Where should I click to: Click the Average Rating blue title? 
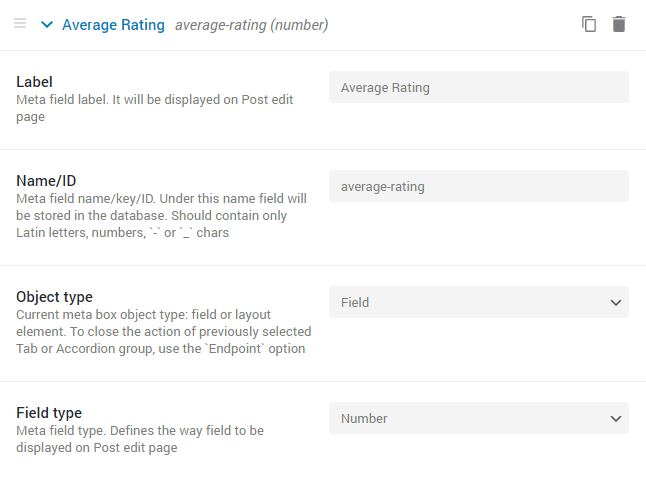tap(113, 25)
